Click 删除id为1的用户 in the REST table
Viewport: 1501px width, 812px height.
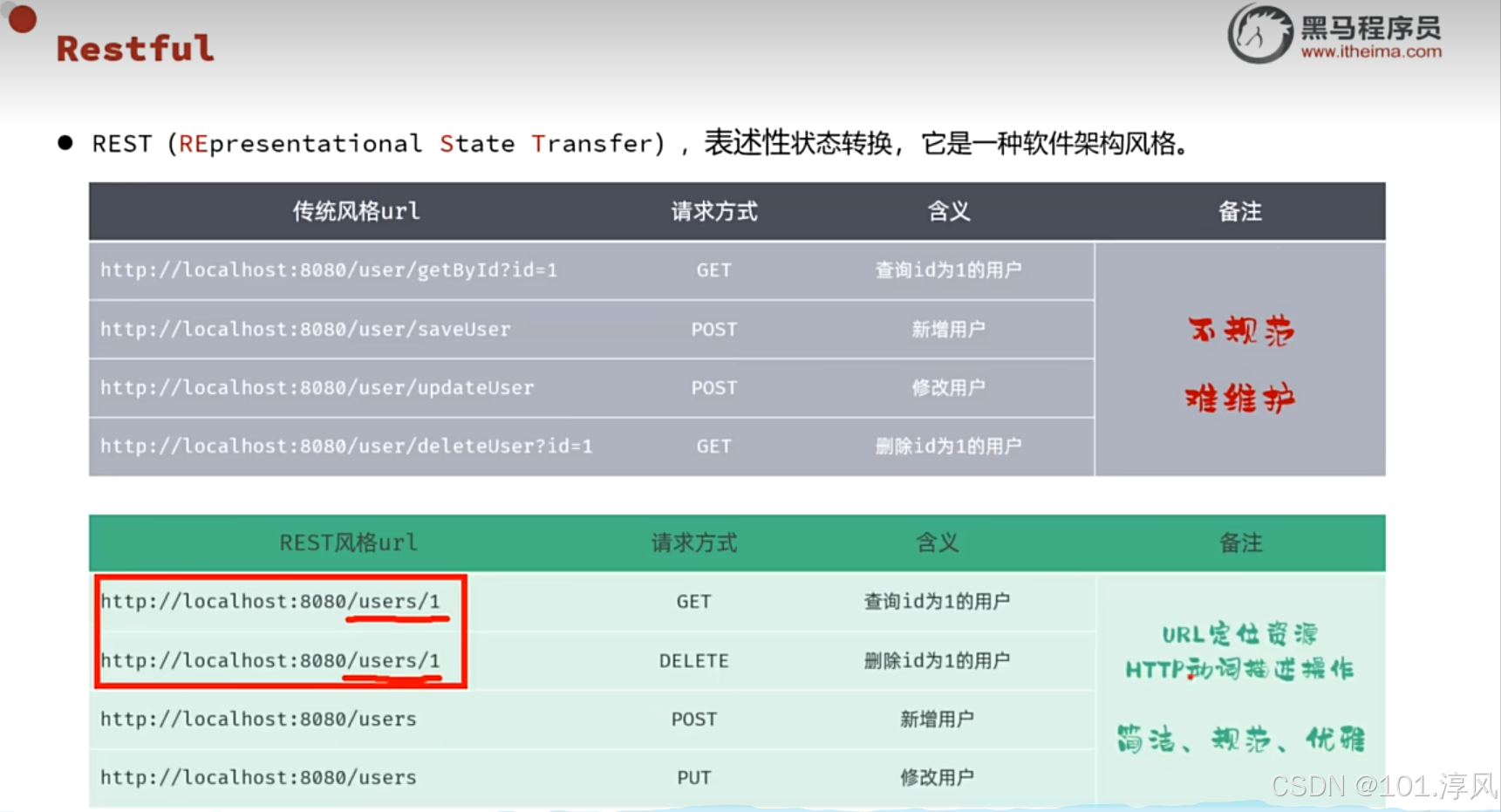(x=937, y=661)
